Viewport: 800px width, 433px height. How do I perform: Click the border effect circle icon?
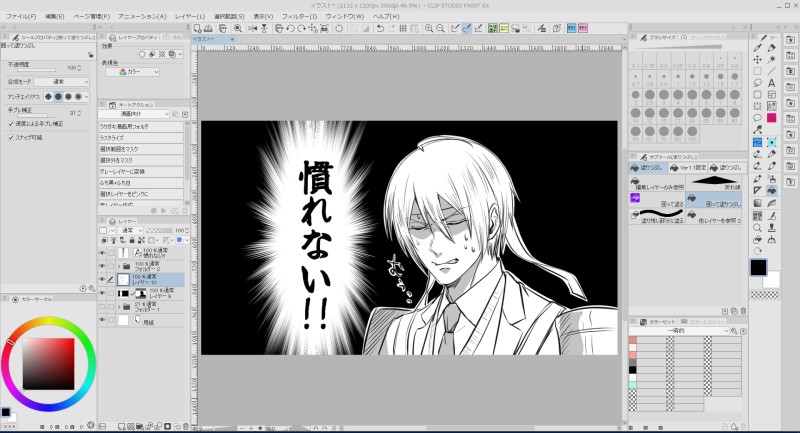[x=142, y=54]
